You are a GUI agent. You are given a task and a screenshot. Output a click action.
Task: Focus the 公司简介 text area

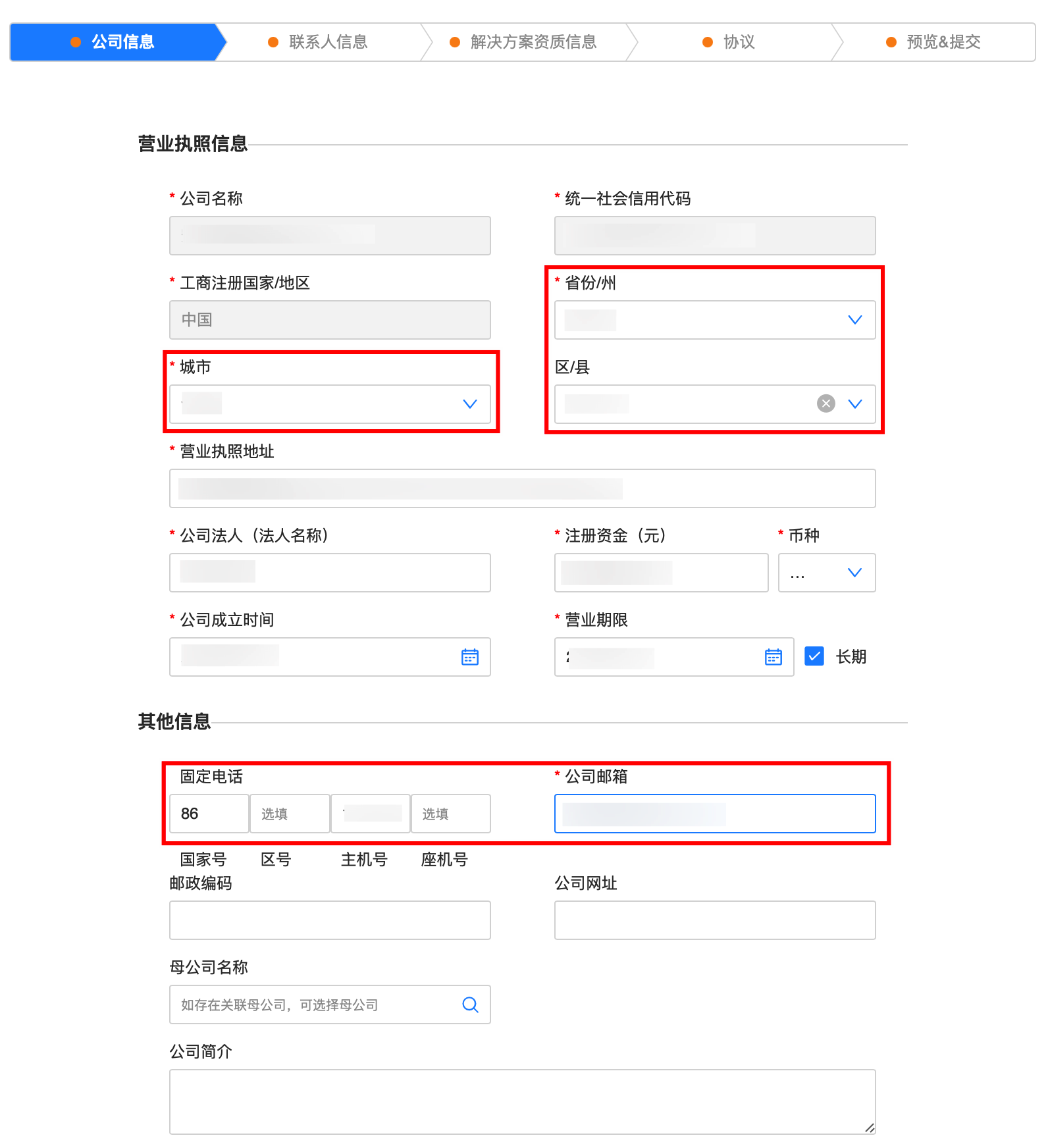point(523,1102)
